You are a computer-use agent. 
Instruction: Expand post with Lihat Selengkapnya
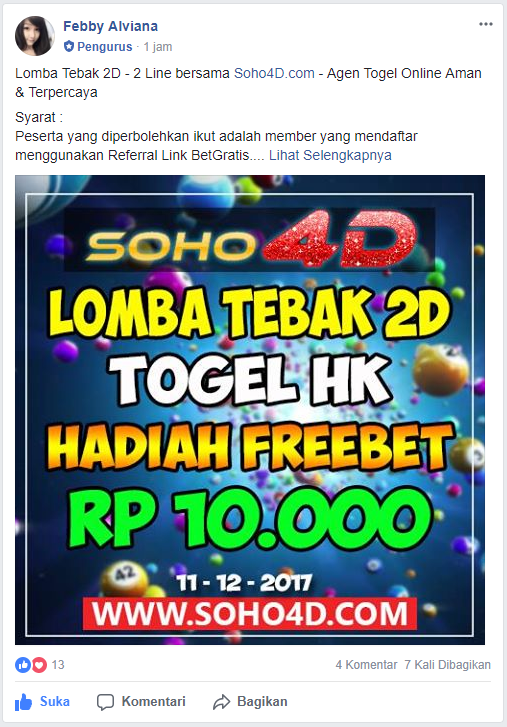330,155
